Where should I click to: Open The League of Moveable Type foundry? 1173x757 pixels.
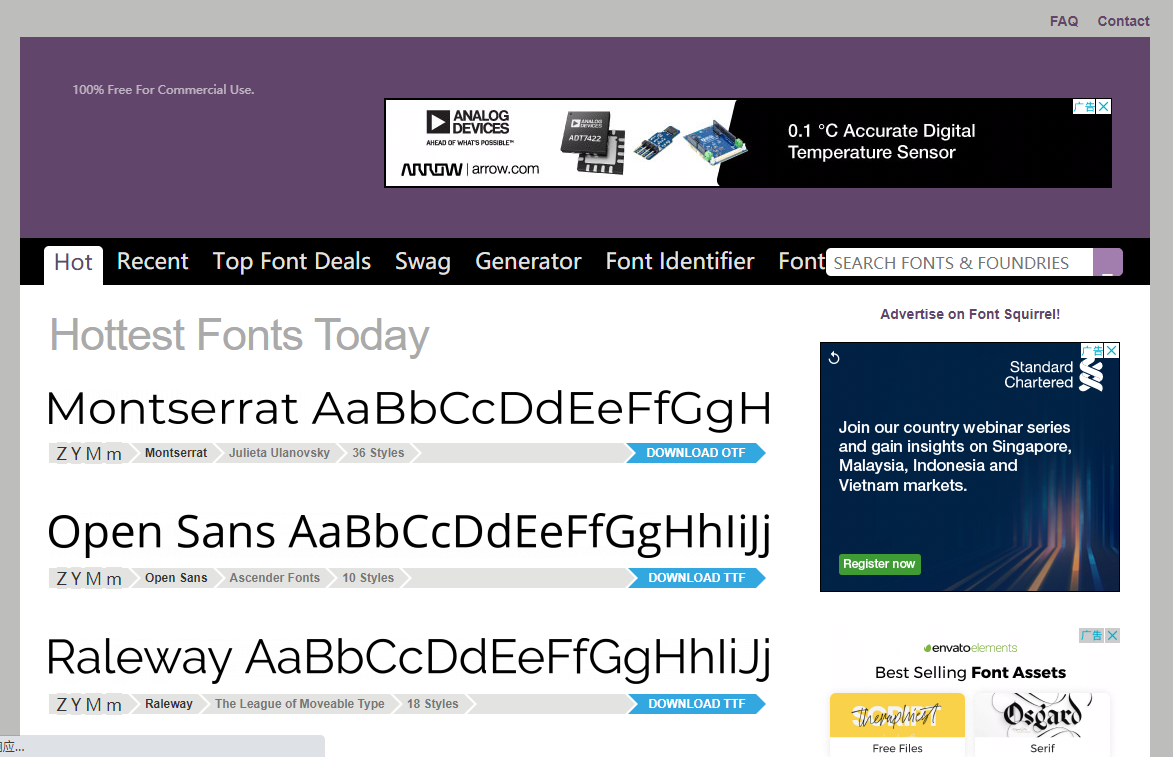[300, 704]
